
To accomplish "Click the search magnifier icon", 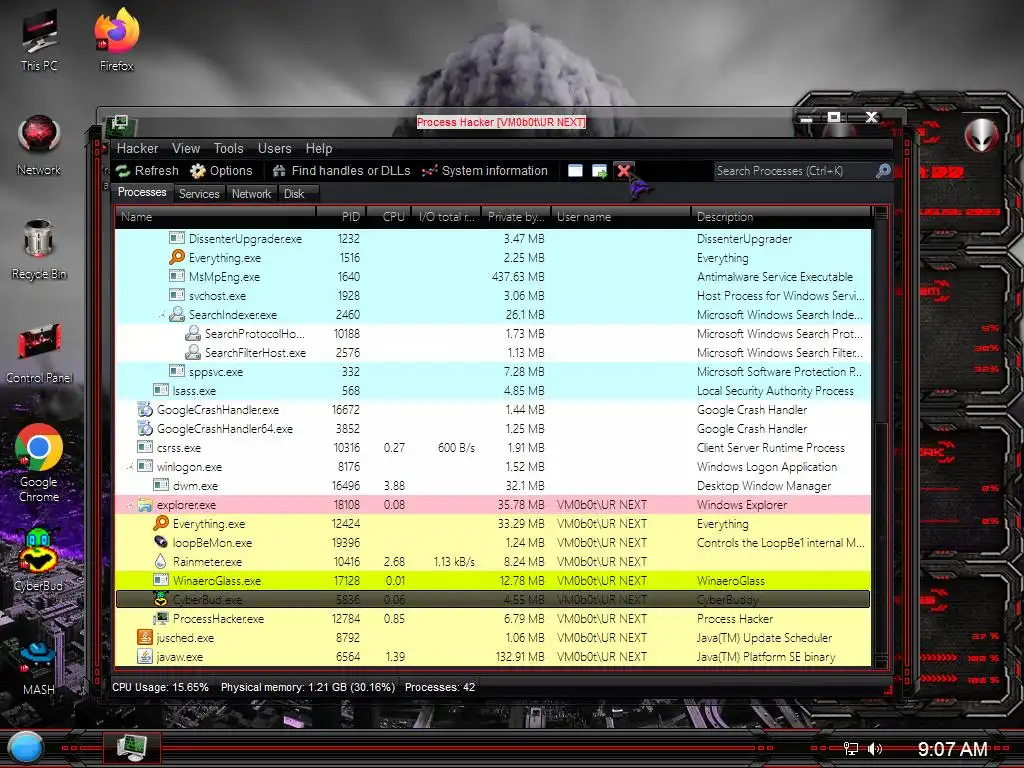I will (883, 171).
